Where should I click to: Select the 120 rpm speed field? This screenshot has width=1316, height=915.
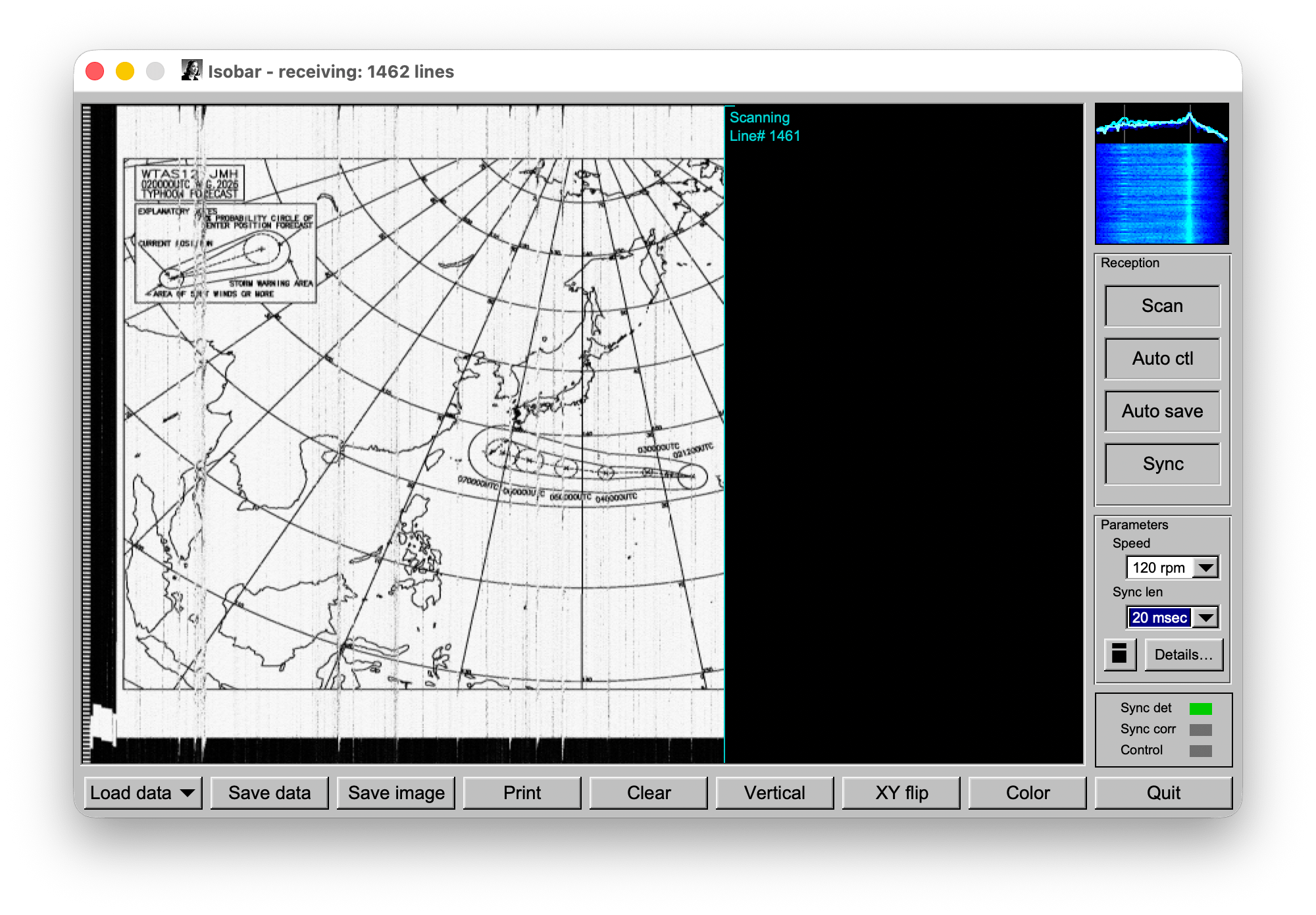tap(1159, 567)
